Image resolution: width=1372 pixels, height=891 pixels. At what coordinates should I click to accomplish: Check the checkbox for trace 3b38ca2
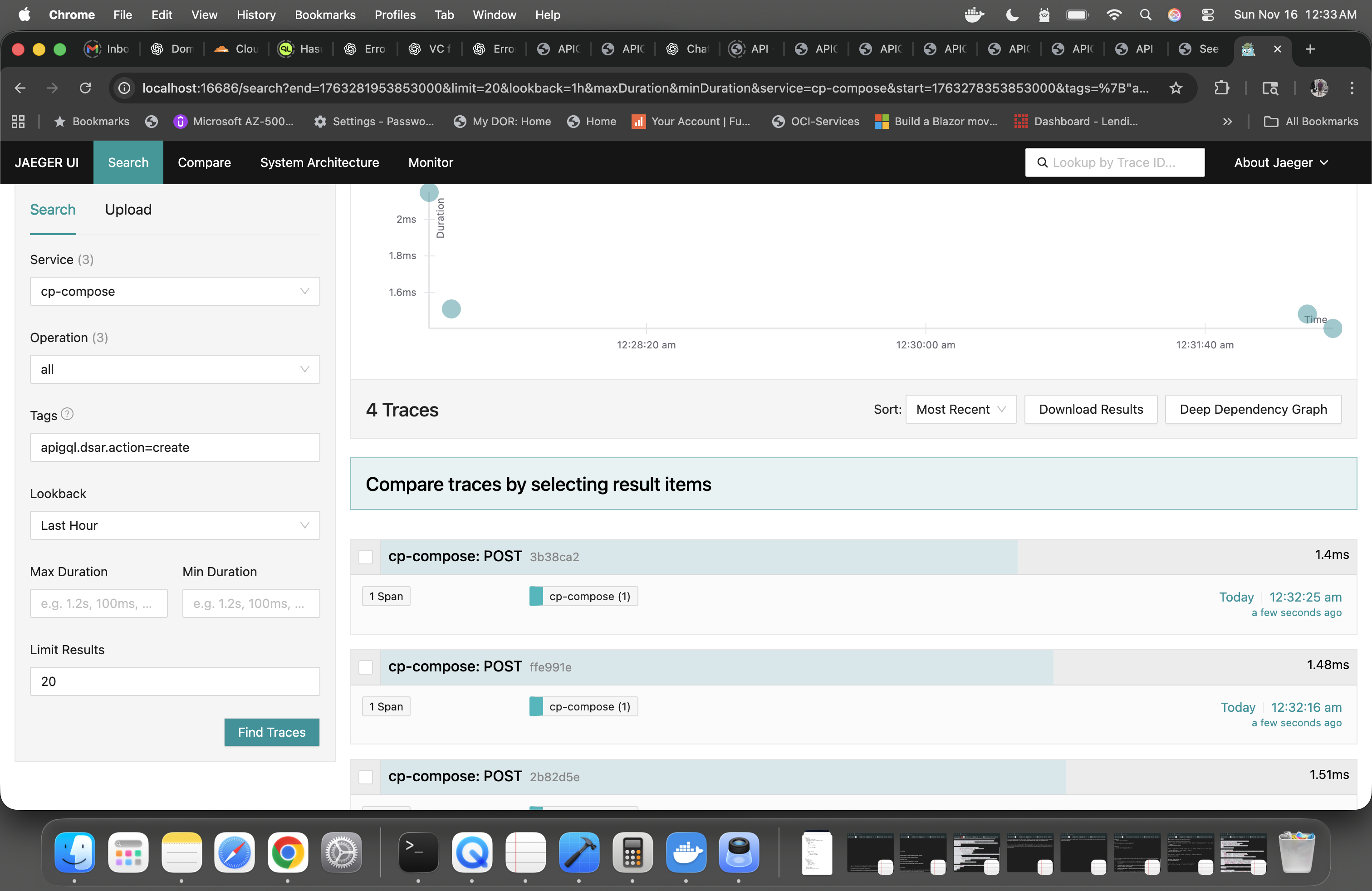pyautogui.click(x=366, y=557)
